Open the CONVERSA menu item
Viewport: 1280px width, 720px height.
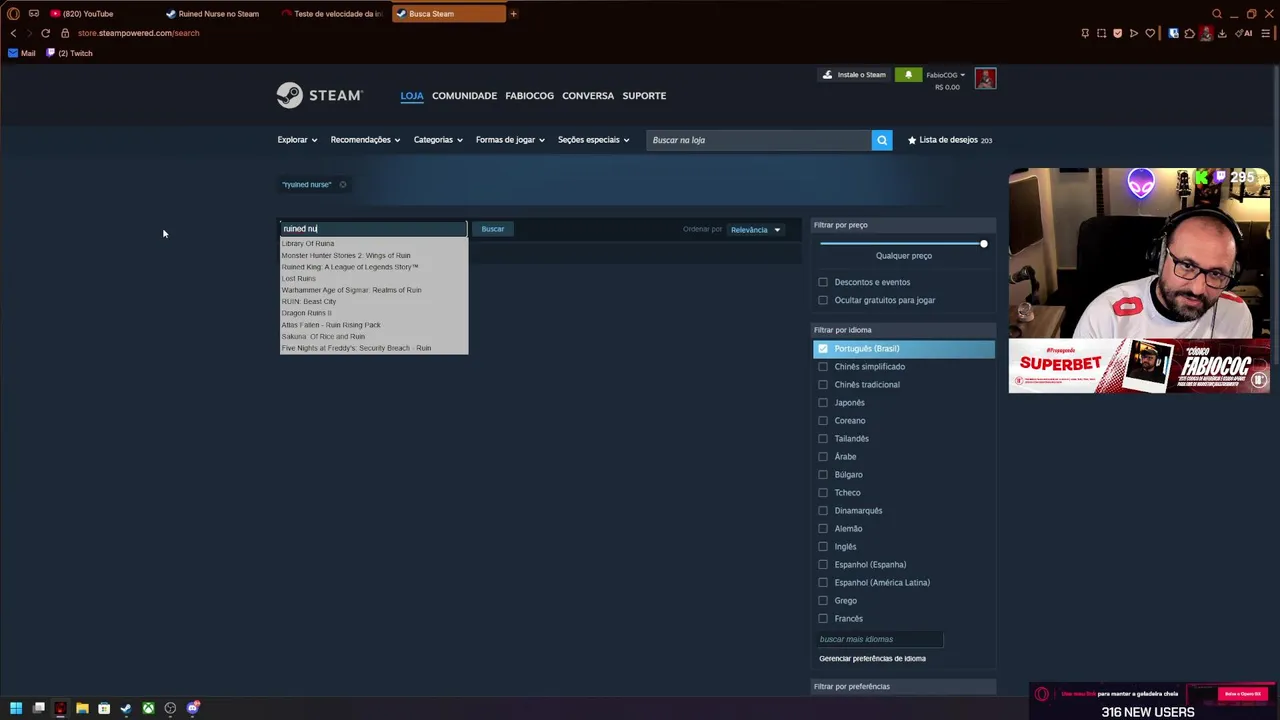click(588, 96)
